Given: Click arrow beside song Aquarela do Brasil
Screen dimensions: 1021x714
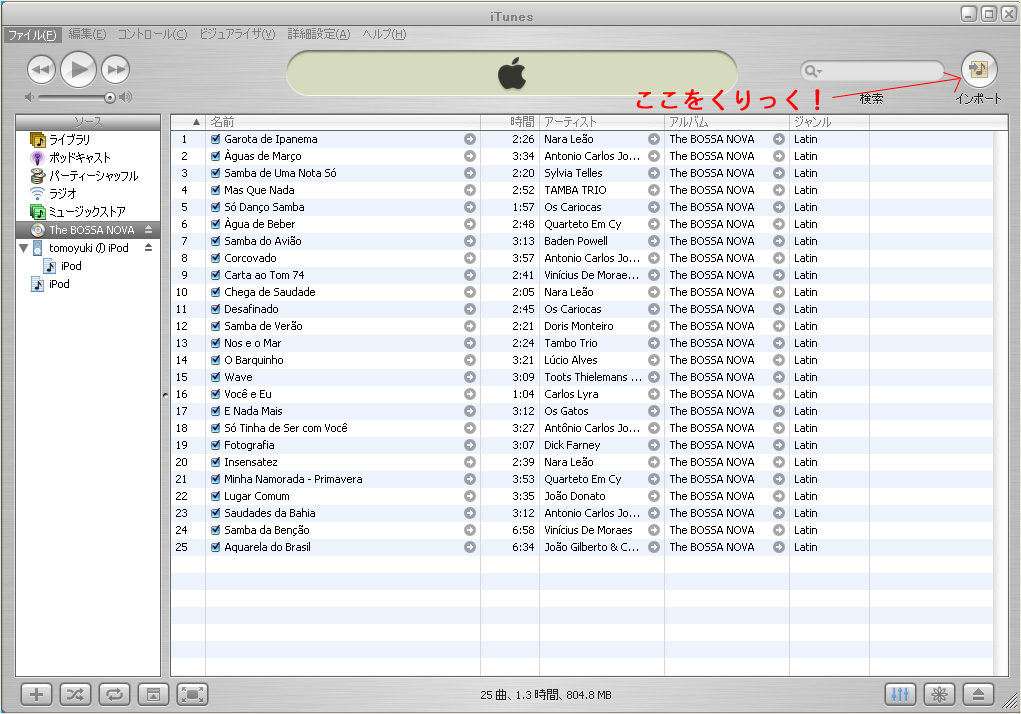Looking at the screenshot, I should pyautogui.click(x=469, y=547).
